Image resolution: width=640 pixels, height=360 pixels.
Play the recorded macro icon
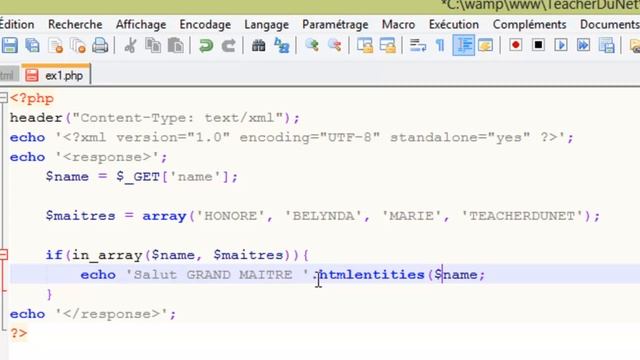(x=561, y=45)
